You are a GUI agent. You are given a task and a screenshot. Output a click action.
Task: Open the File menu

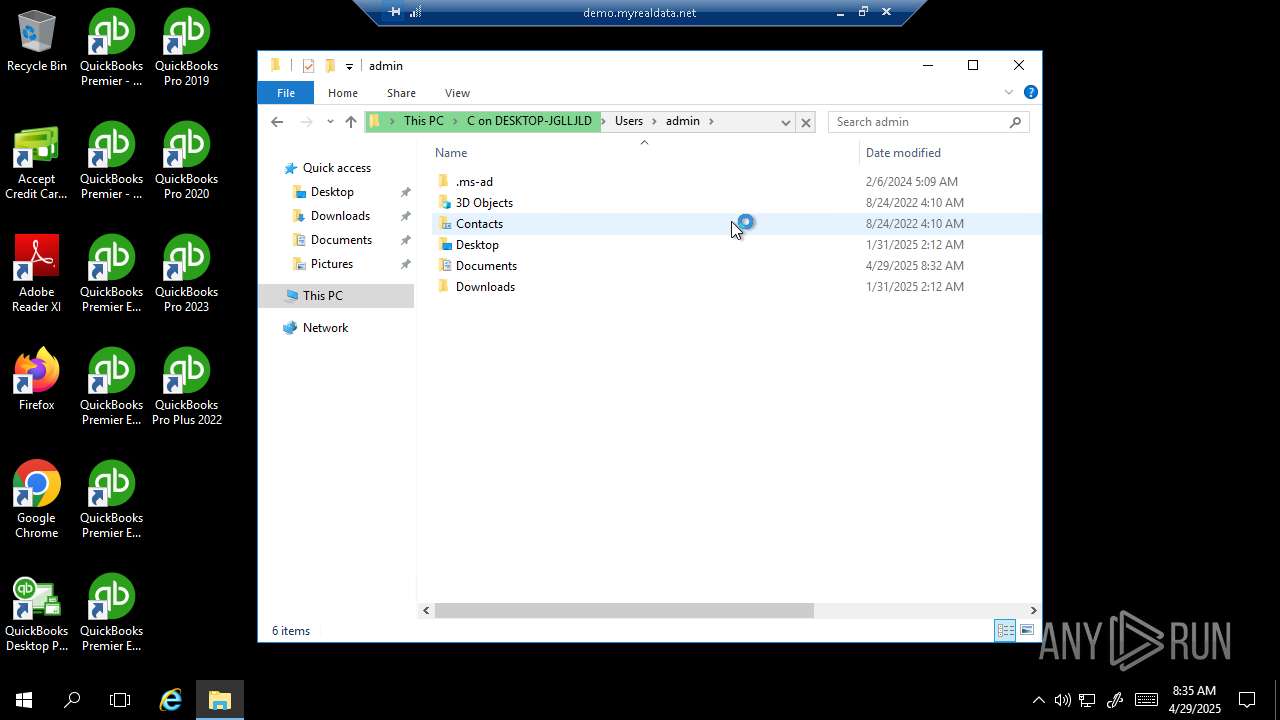286,92
